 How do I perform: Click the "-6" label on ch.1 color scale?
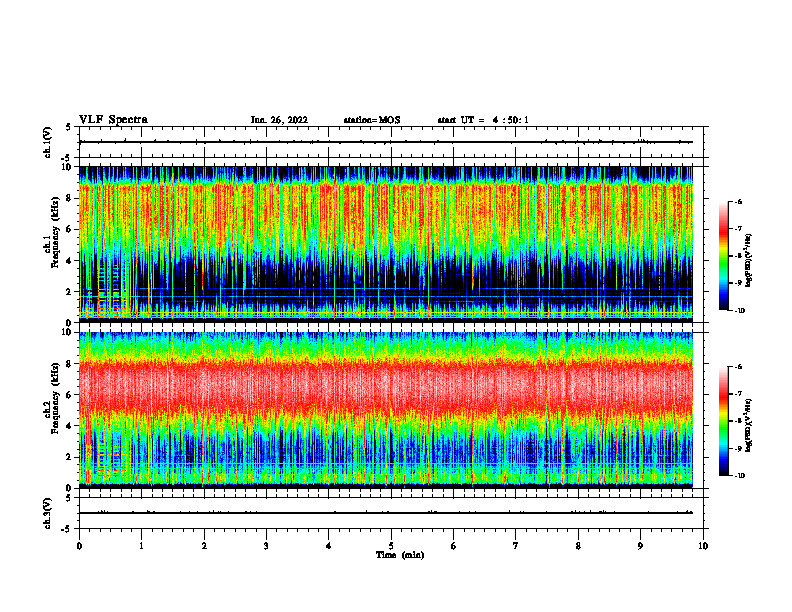738,201
